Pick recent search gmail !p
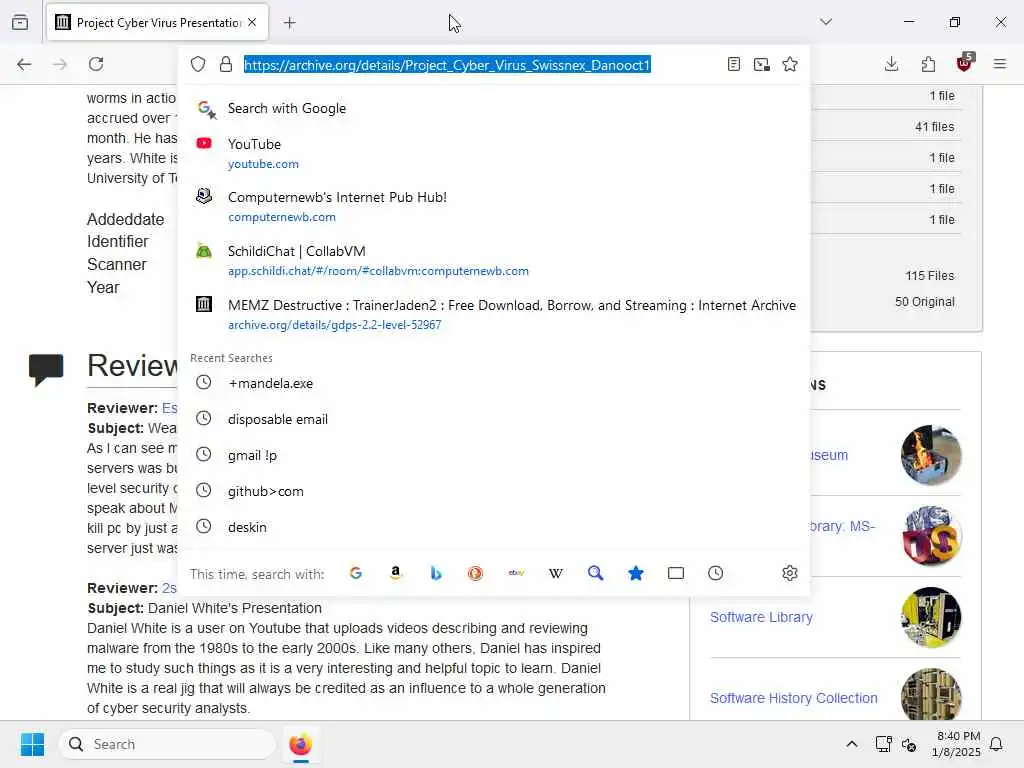 494,455
